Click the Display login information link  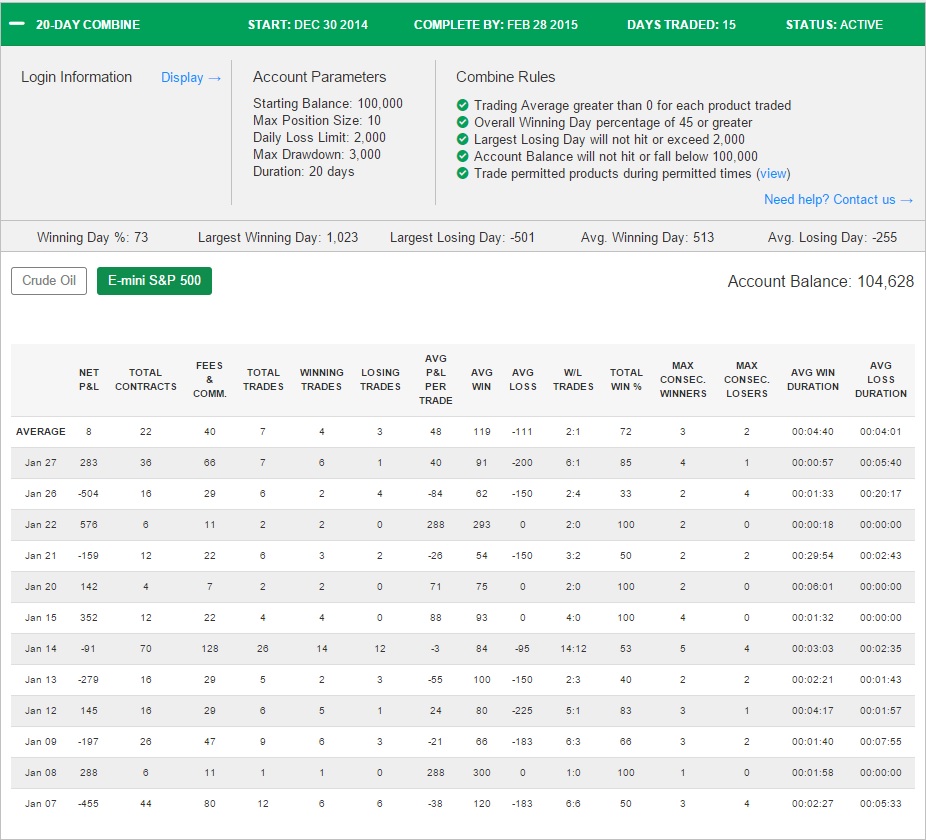[191, 77]
